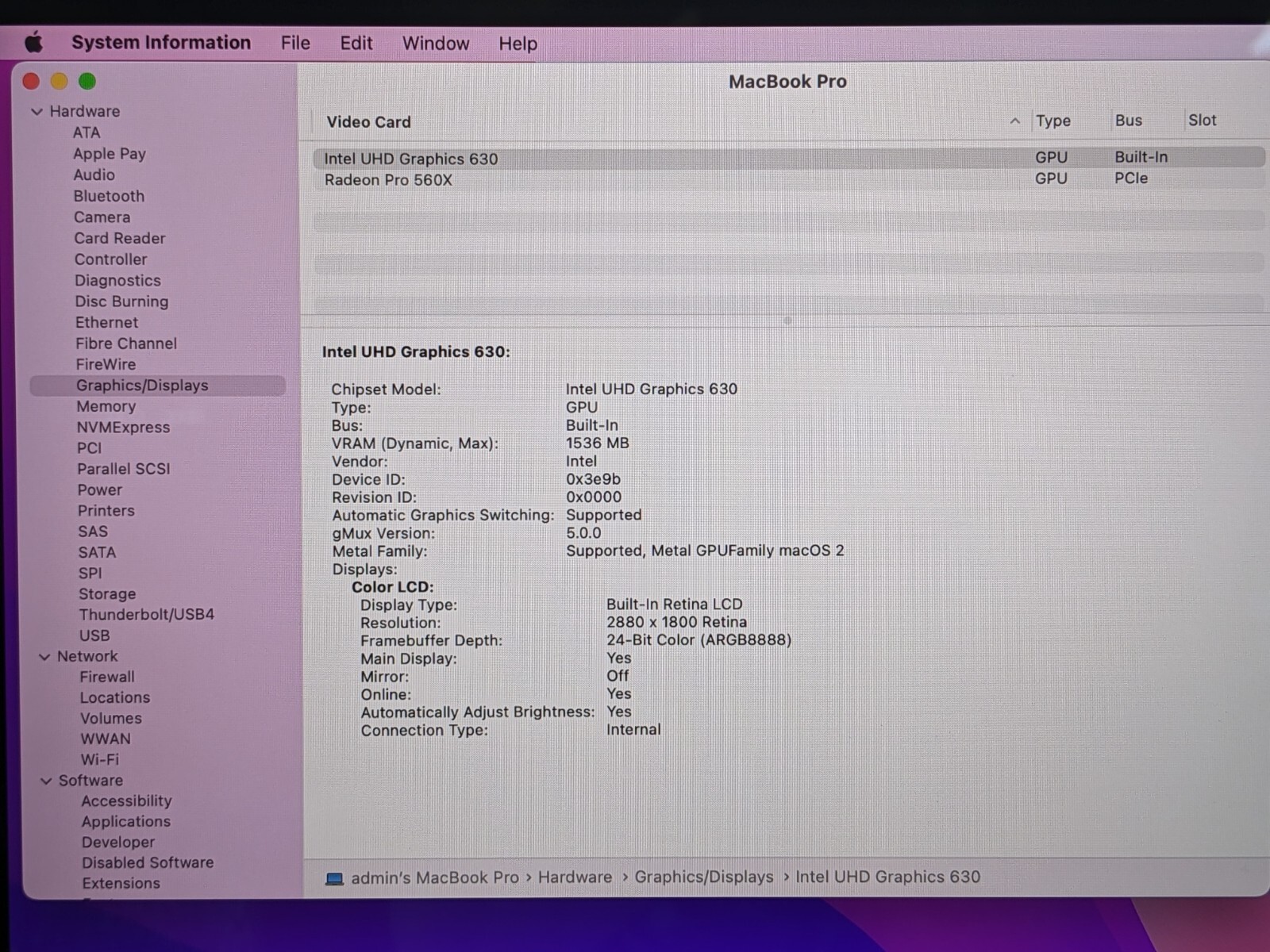Viewport: 1270px width, 952px height.
Task: Collapse the Network section chevron
Action: click(44, 657)
